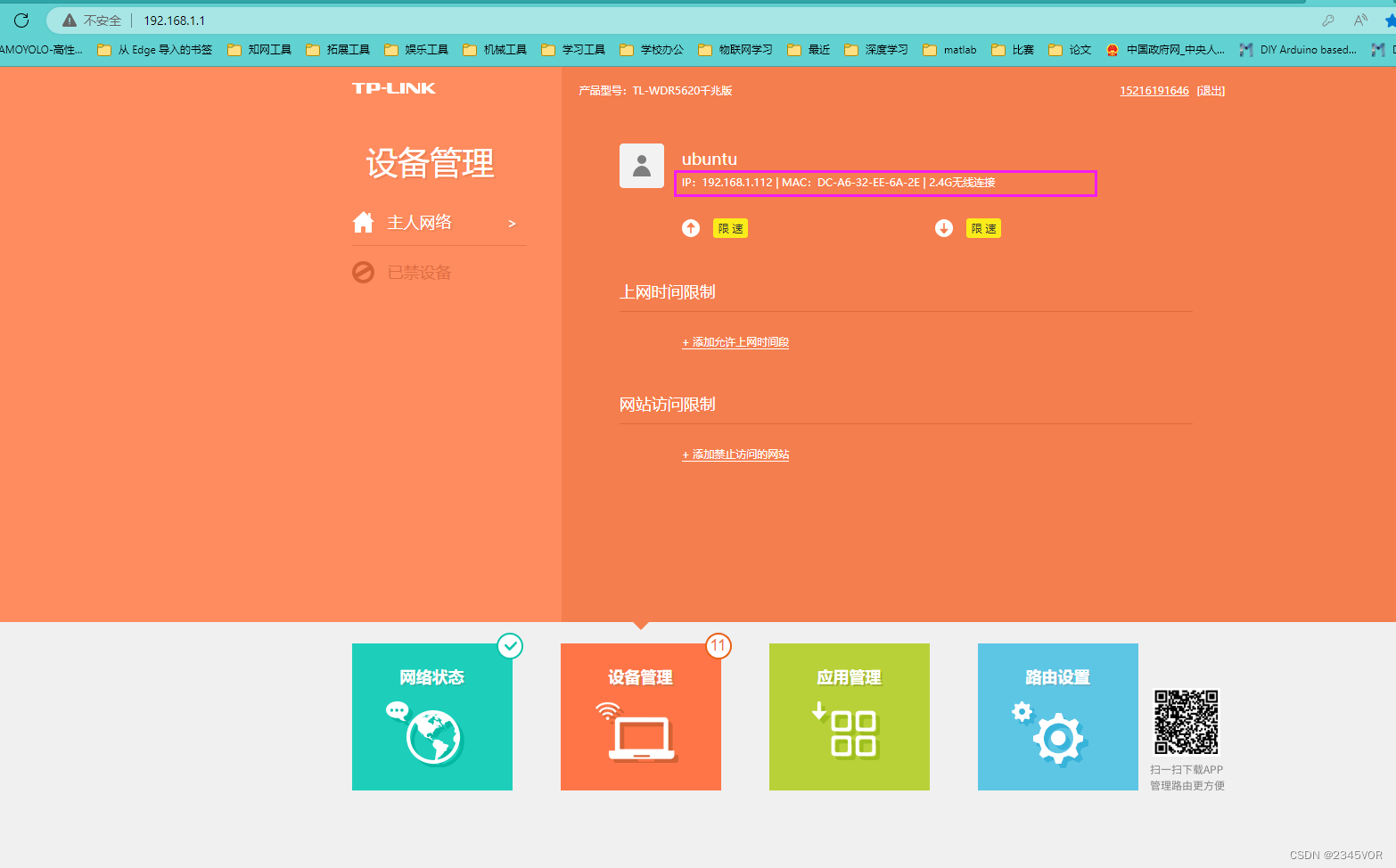Open the 比赛 bookmark folder
Screen dimensions: 1396x868
pyautogui.click(x=1013, y=50)
